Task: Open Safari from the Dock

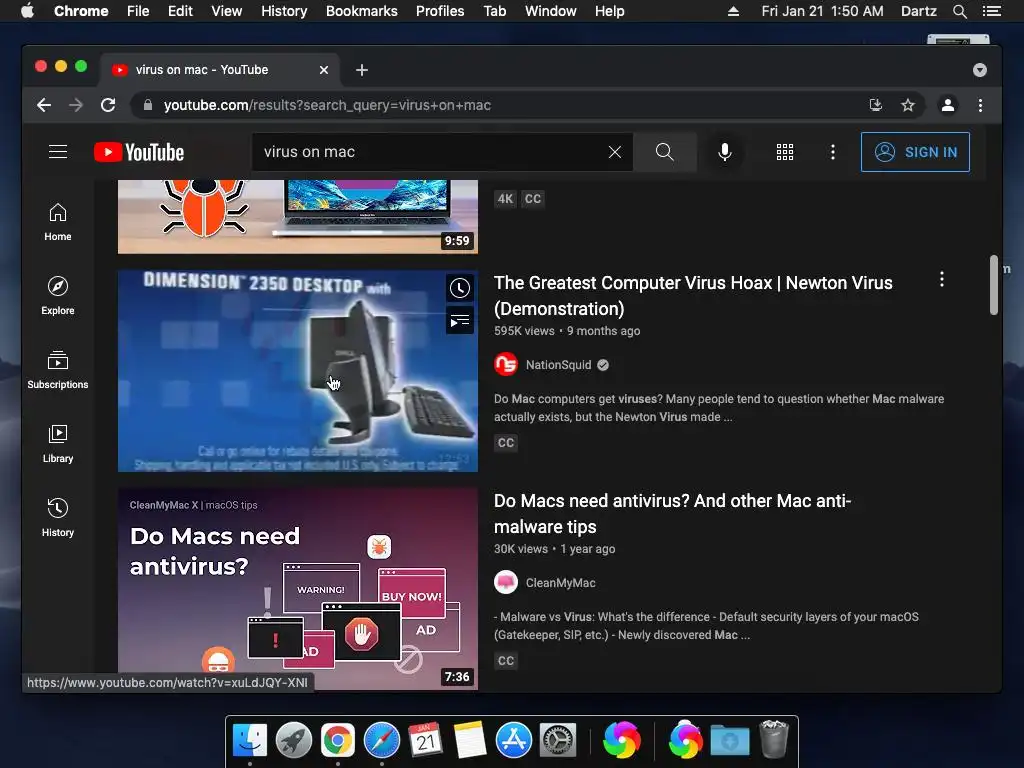Action: (x=382, y=741)
